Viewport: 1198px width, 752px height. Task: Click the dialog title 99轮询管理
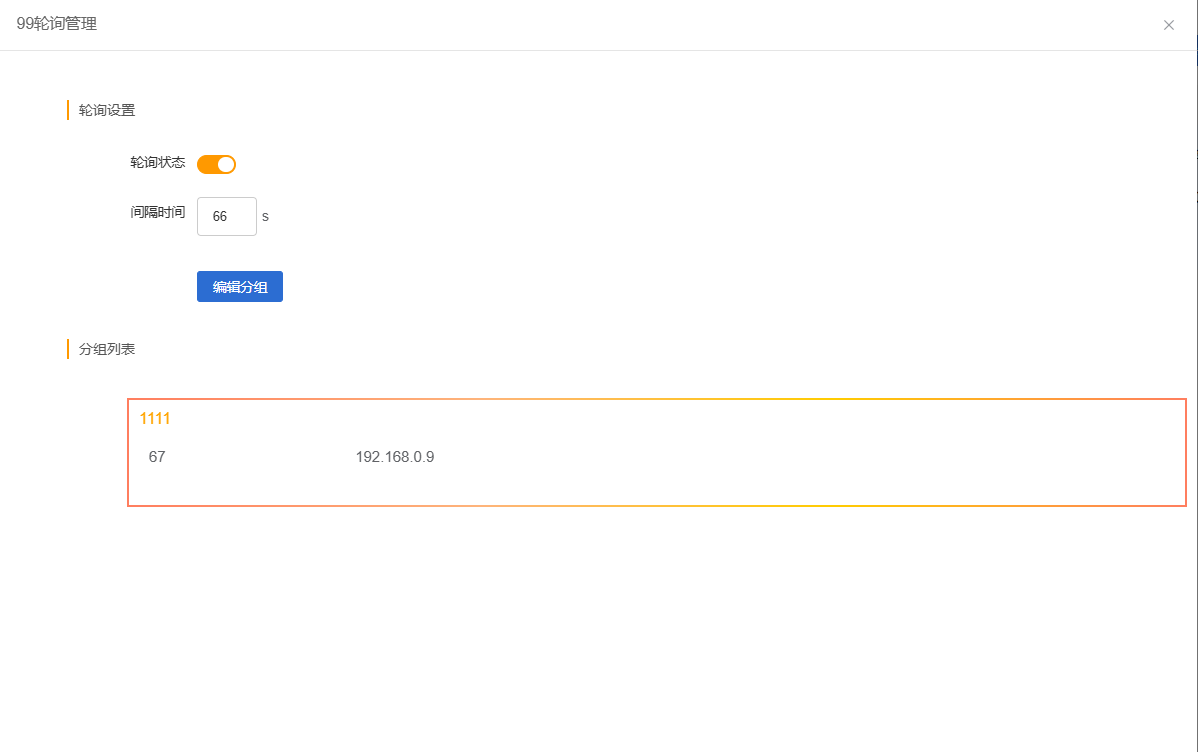coord(57,24)
